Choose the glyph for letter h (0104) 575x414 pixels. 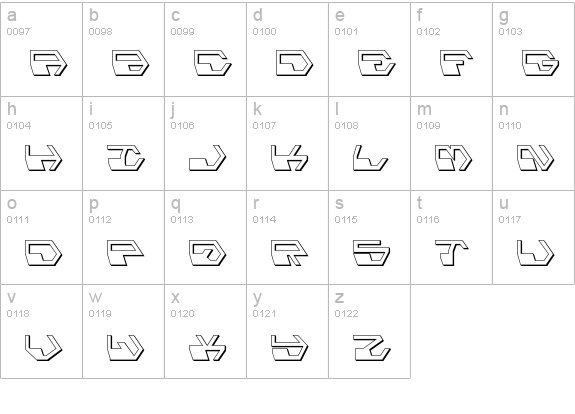(x=41, y=143)
